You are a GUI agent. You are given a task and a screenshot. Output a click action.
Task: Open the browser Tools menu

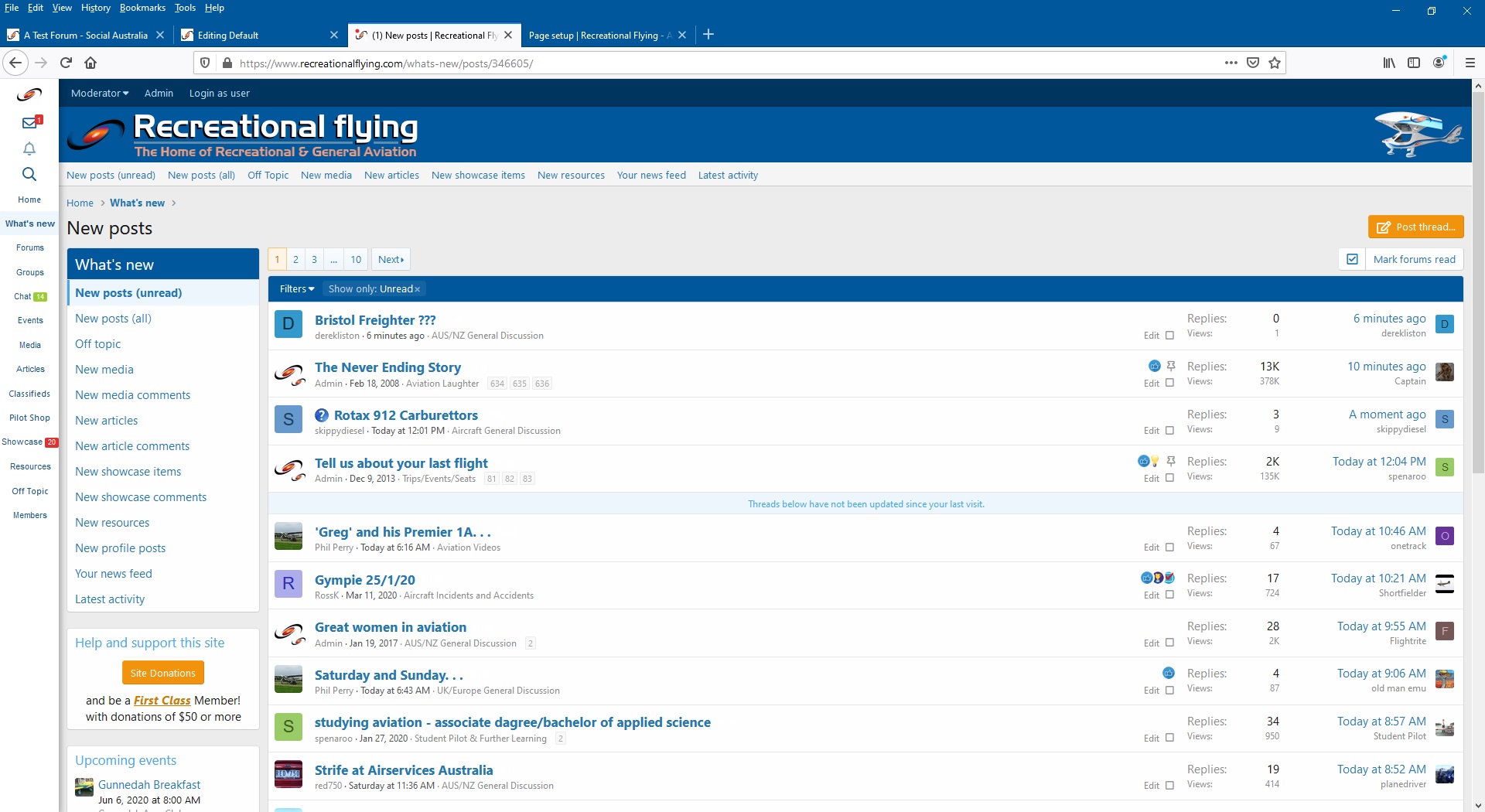click(x=185, y=8)
